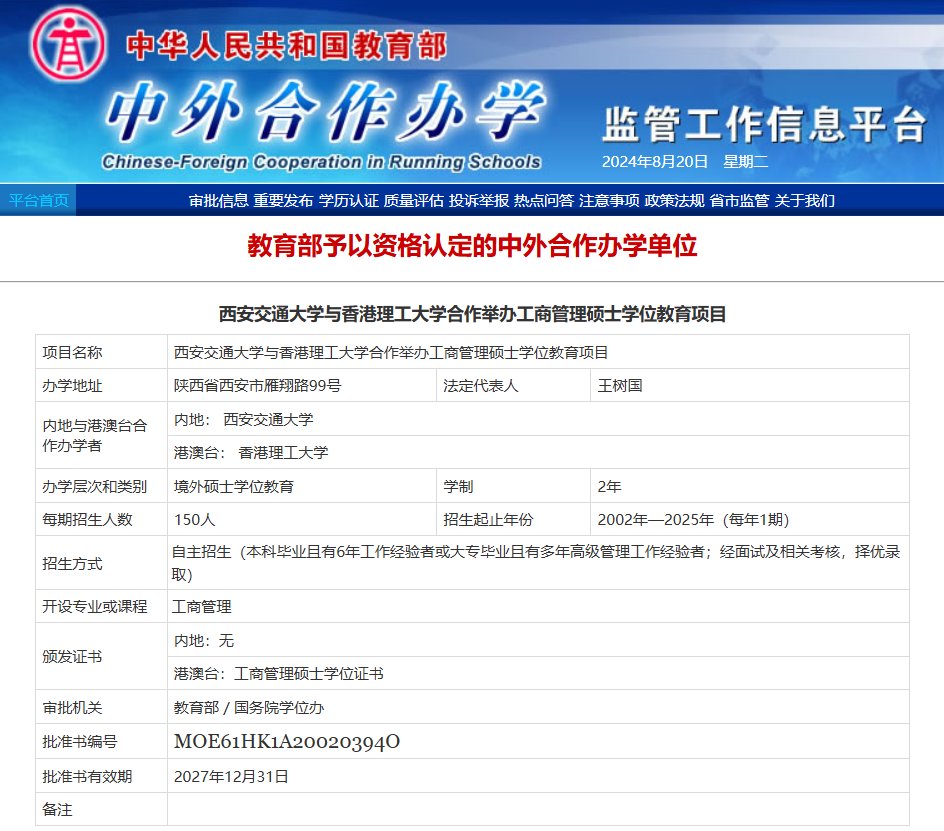Click 关于我们 in the navigation bar
Viewport: 944px width, 831px height.
tap(804, 200)
